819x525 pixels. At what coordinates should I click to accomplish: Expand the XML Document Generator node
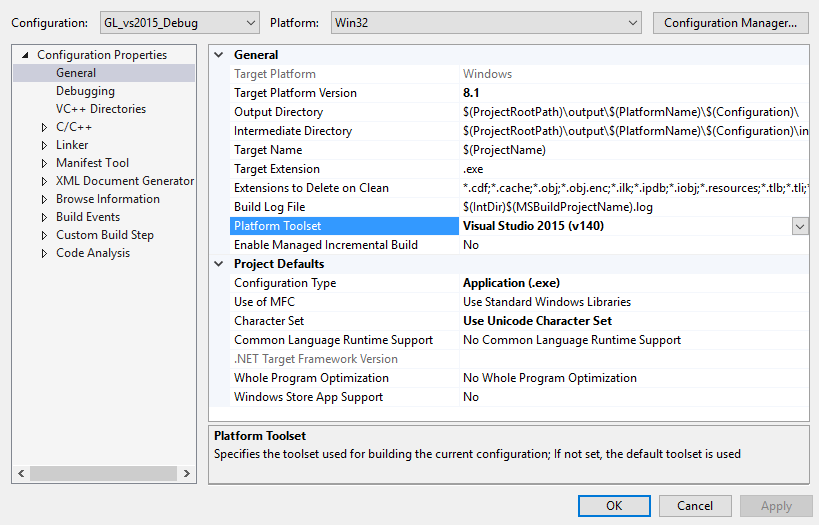[x=44, y=181]
